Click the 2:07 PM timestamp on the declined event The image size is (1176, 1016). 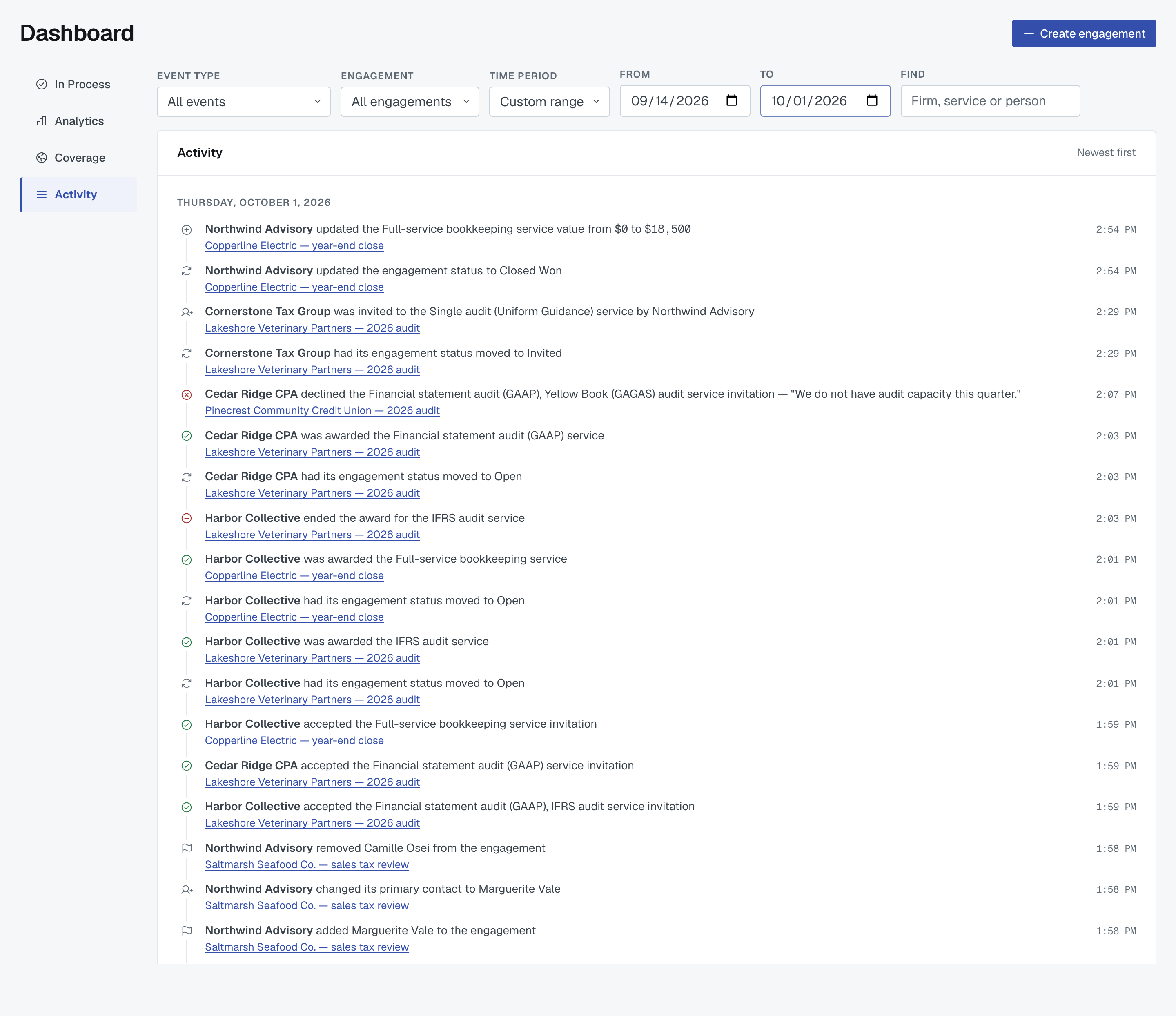pos(1115,394)
